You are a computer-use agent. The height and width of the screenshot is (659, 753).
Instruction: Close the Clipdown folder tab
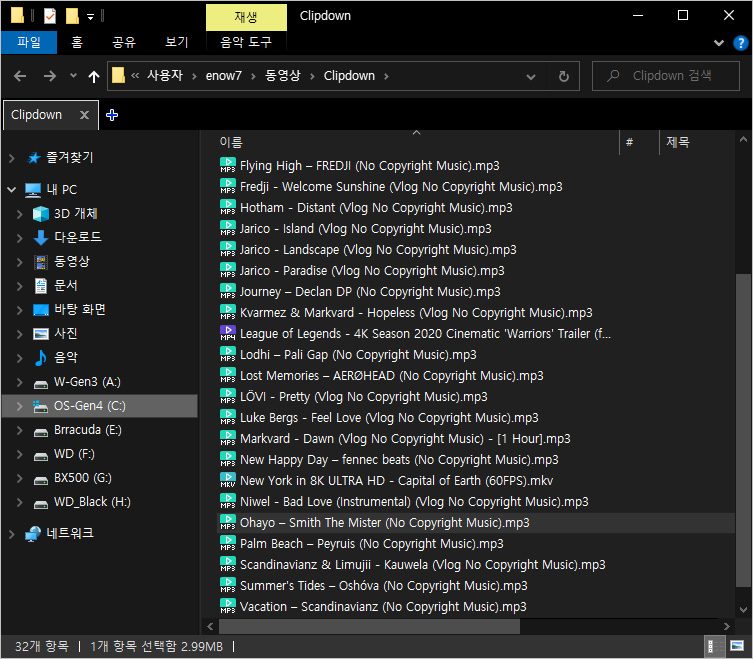[85, 115]
